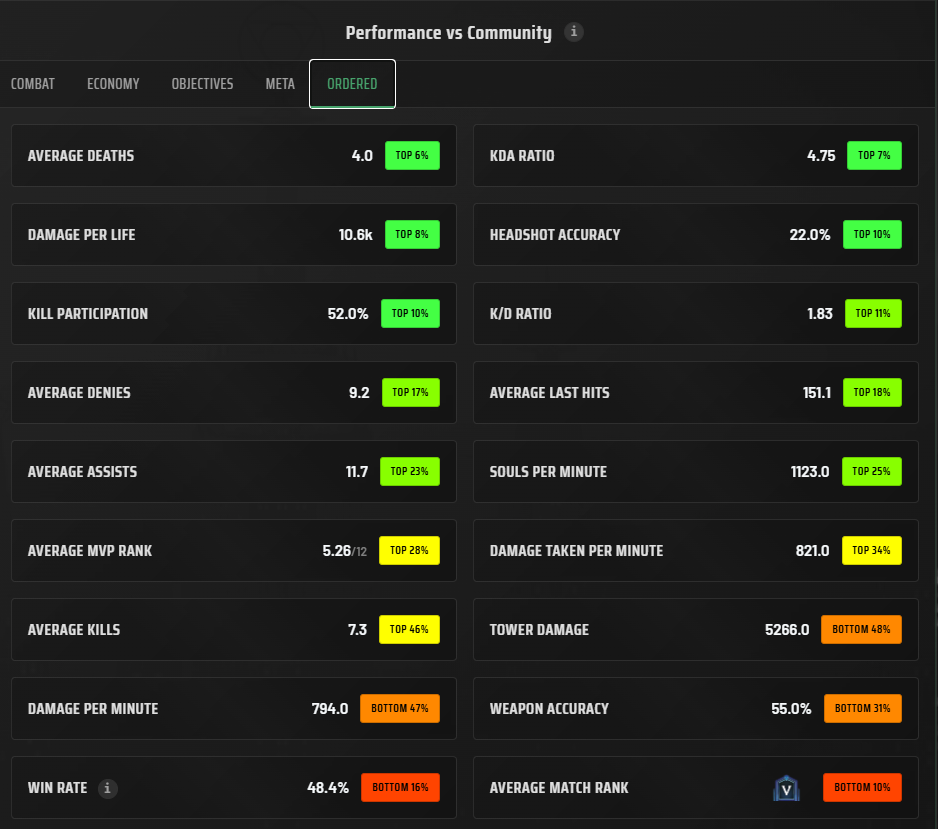The width and height of the screenshot is (938, 829).
Task: Click the Performance vs Community heading
Action: point(449,33)
